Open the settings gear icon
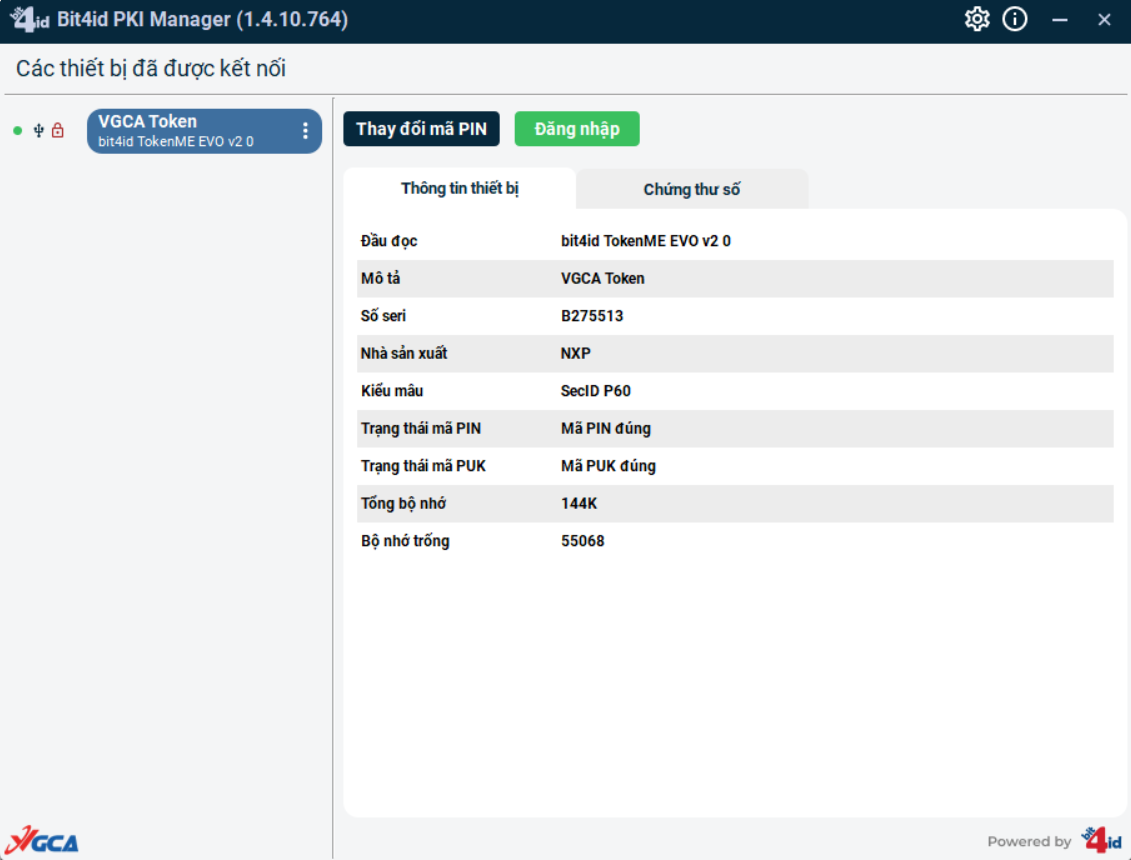The image size is (1131, 860). 977,19
